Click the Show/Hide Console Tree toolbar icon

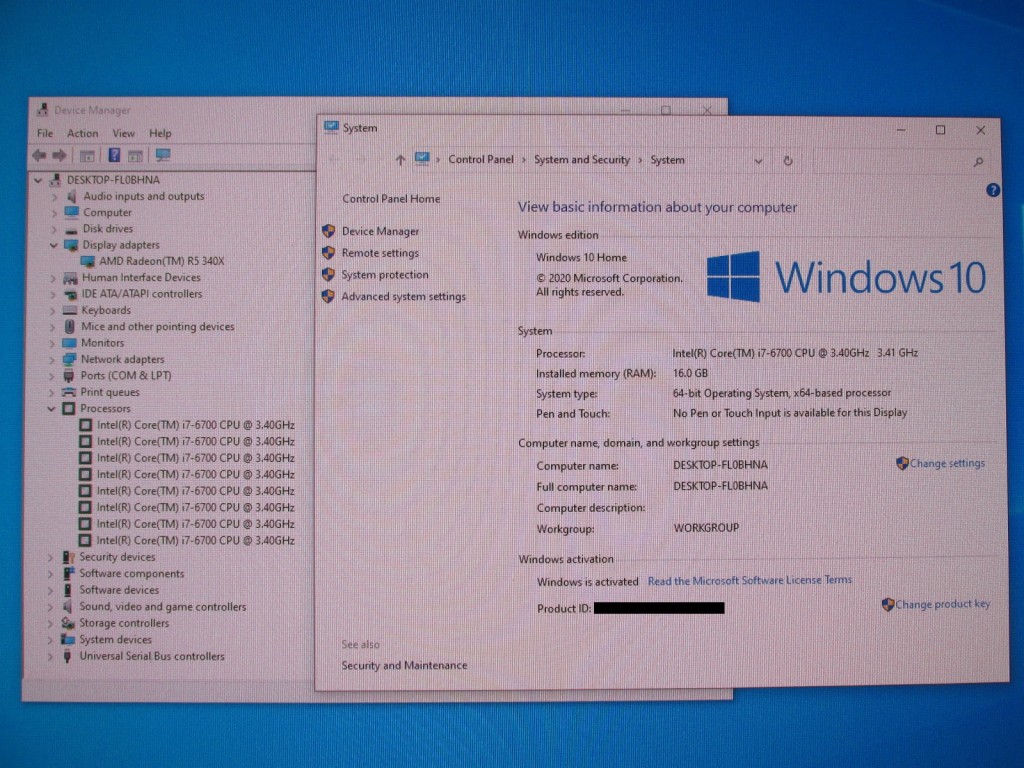87,155
